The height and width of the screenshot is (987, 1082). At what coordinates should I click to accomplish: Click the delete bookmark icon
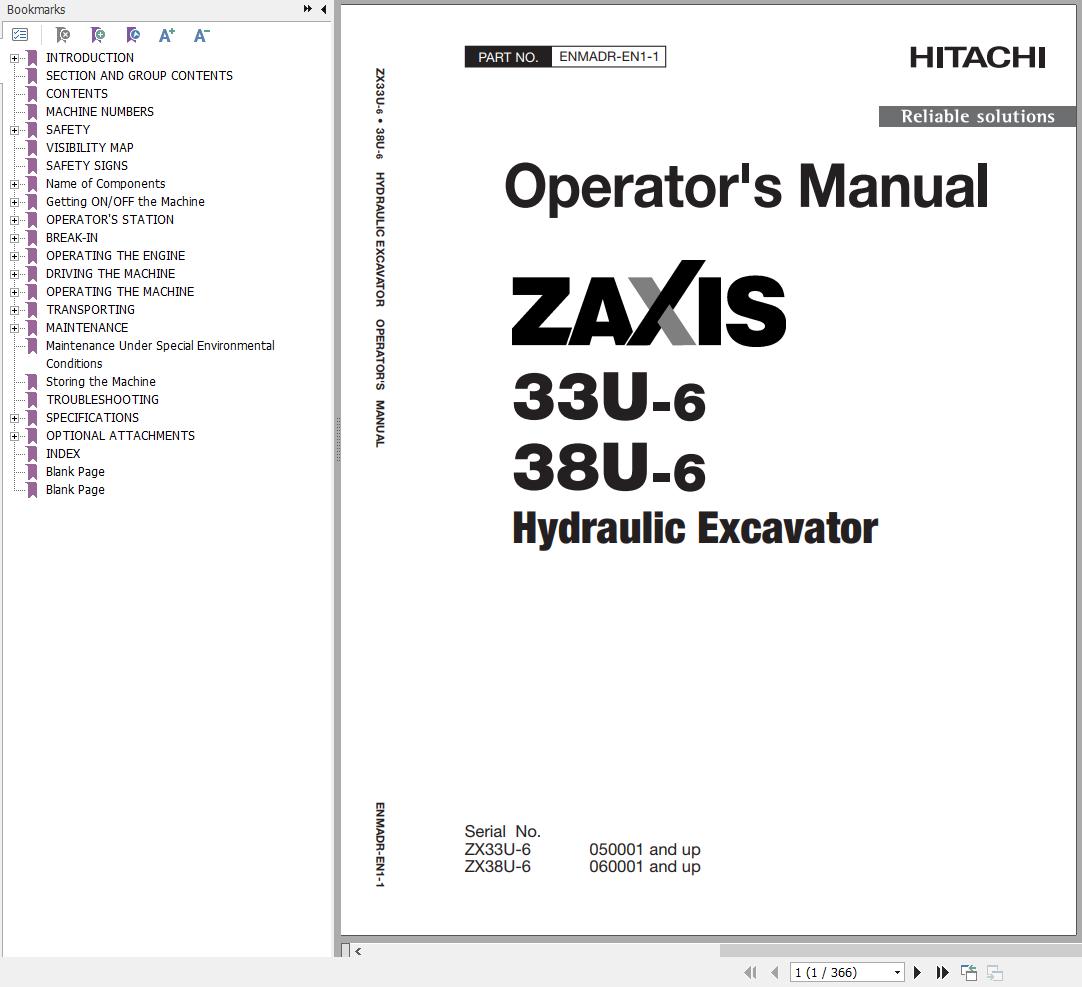pos(63,35)
